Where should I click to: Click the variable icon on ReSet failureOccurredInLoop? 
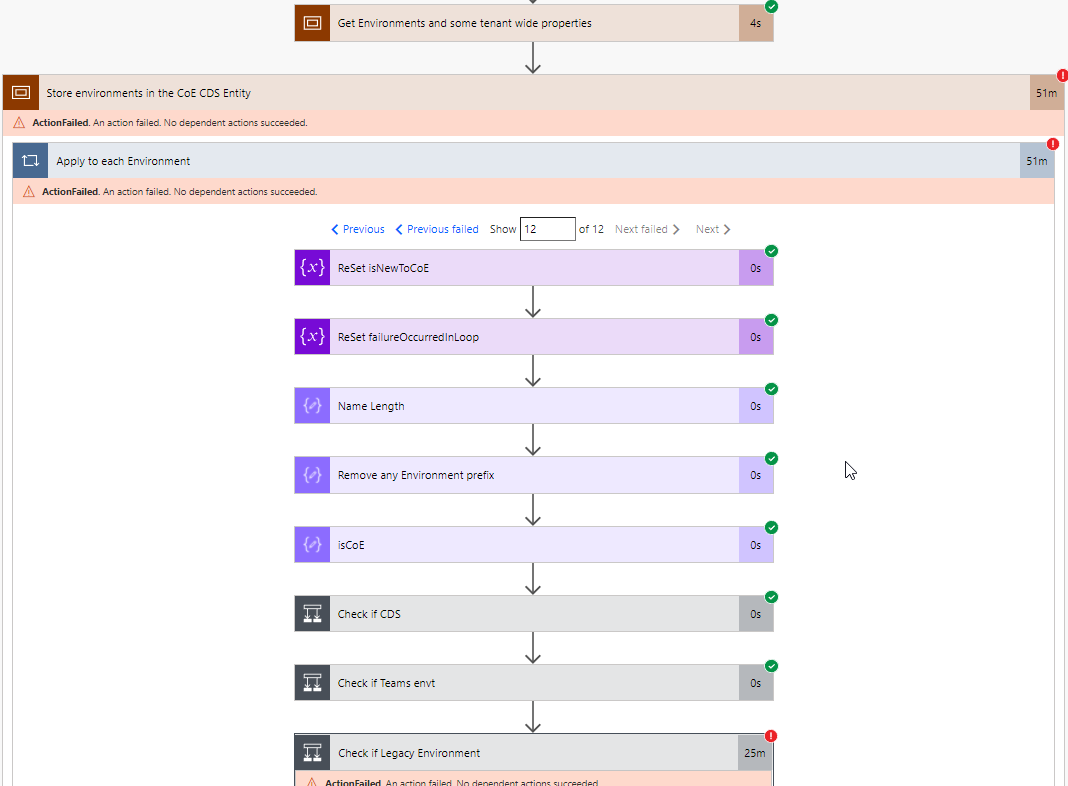(311, 336)
